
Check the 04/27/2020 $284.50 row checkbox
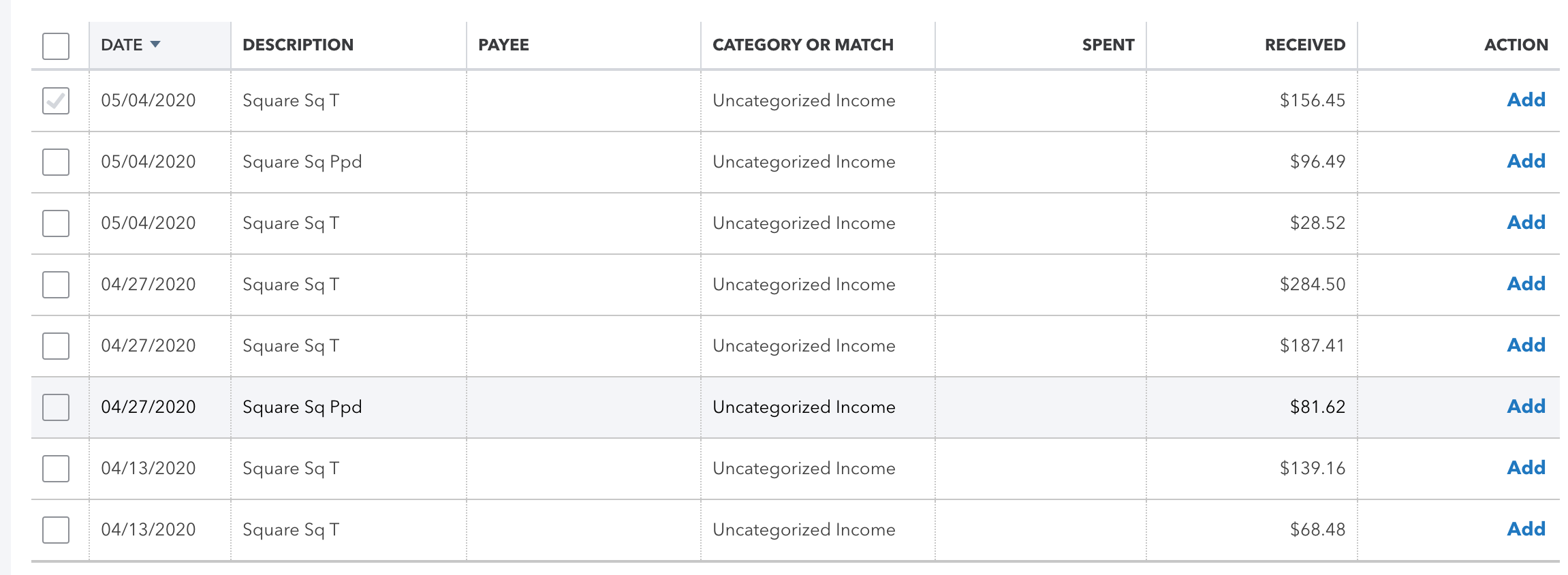click(55, 284)
